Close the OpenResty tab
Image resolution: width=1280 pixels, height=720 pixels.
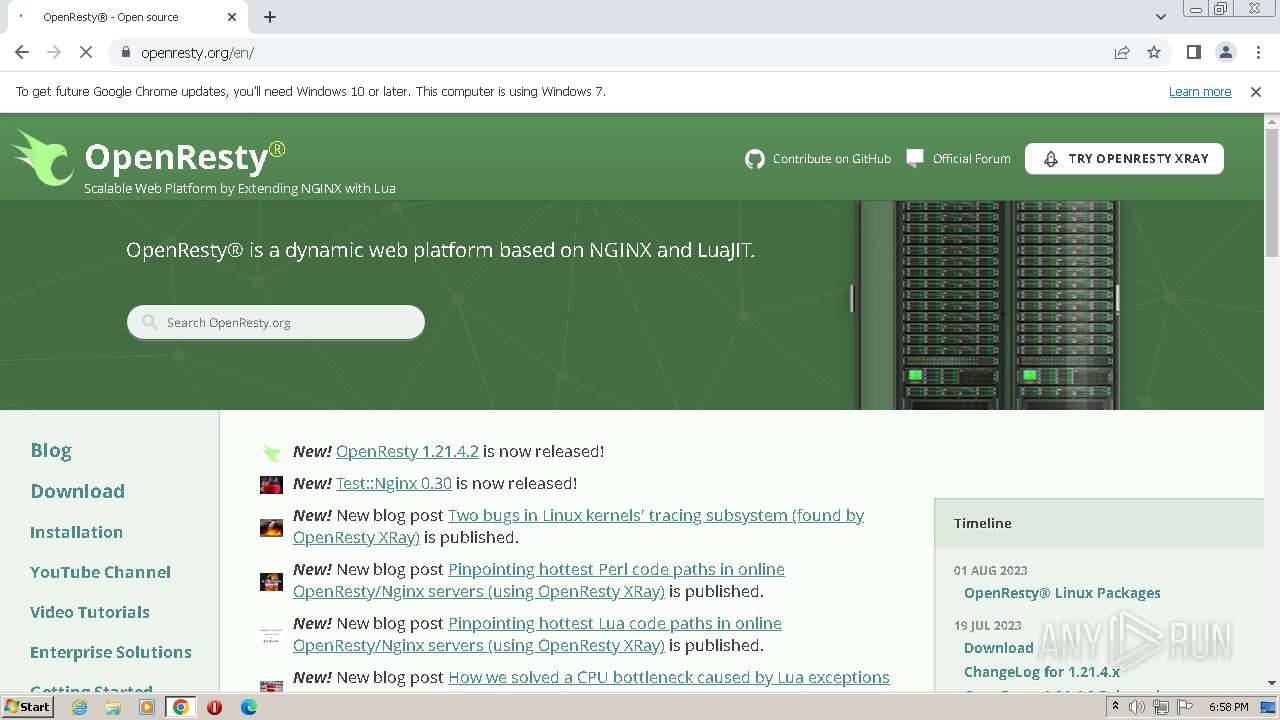(232, 17)
